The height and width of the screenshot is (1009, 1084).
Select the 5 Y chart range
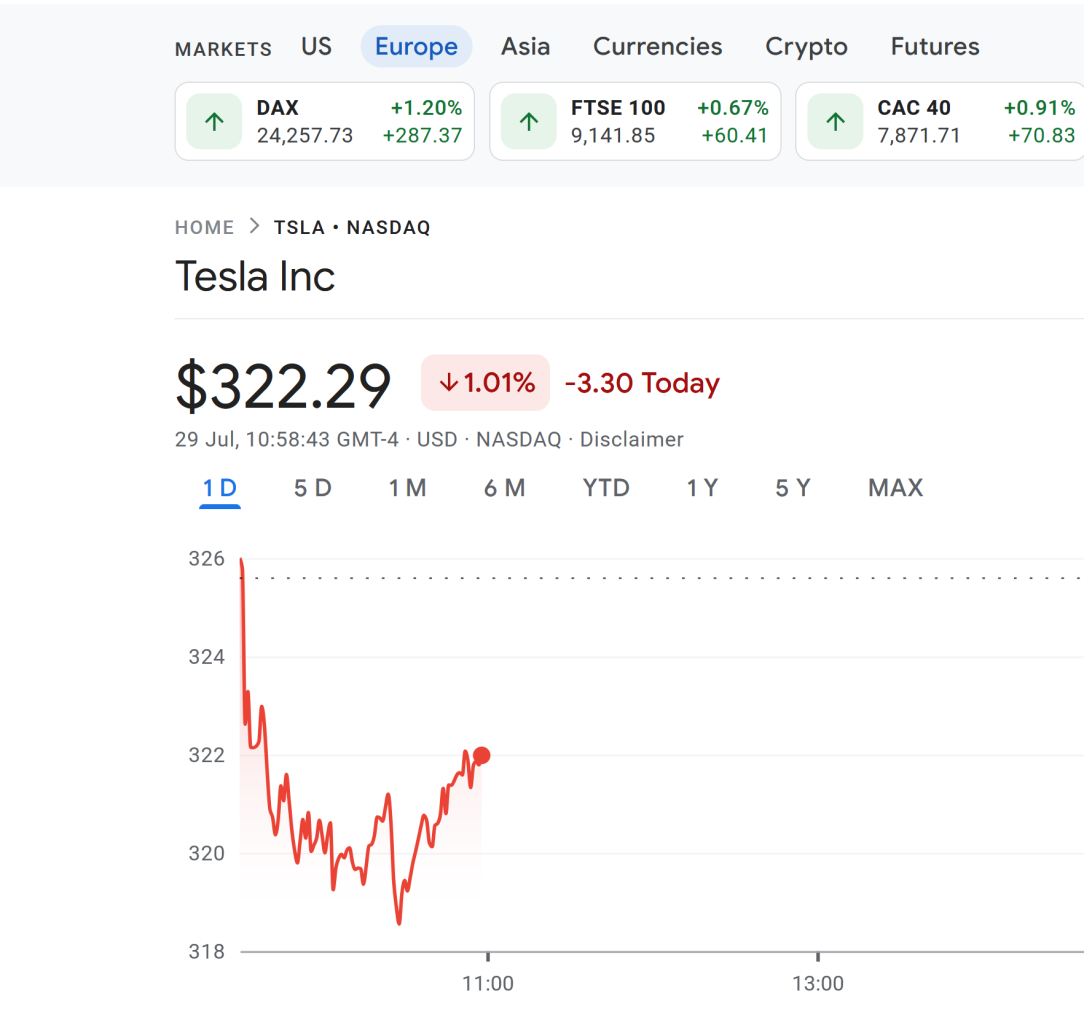click(x=793, y=488)
